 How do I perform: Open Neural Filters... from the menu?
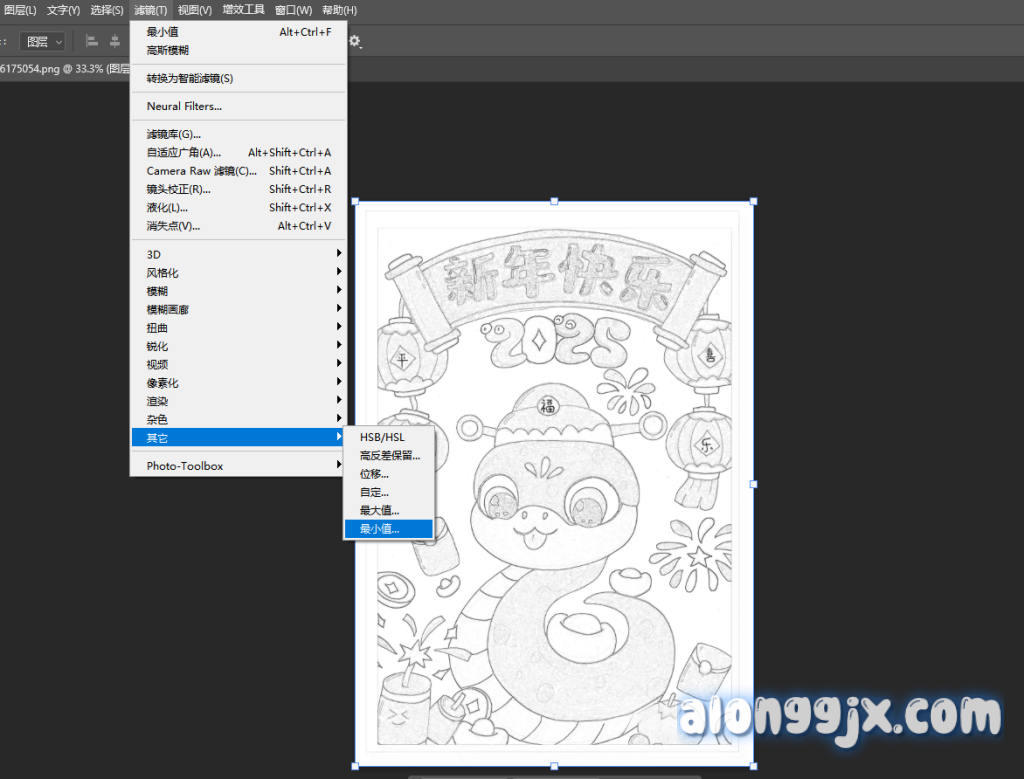pos(184,106)
